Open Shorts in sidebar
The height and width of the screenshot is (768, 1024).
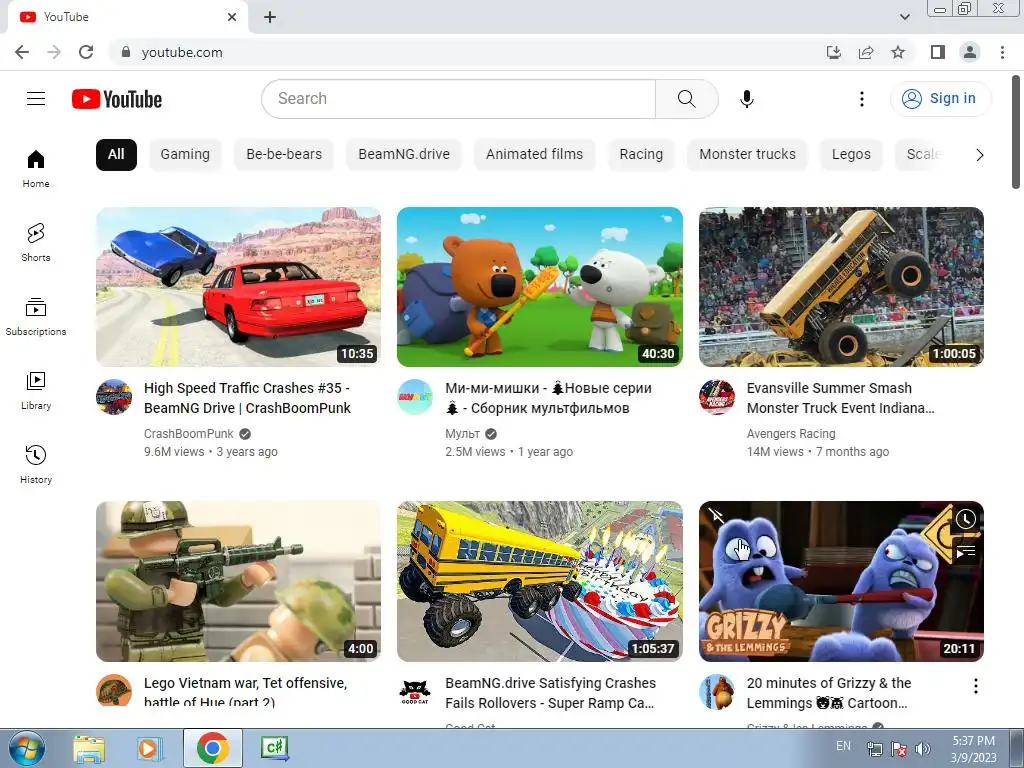pos(36,242)
